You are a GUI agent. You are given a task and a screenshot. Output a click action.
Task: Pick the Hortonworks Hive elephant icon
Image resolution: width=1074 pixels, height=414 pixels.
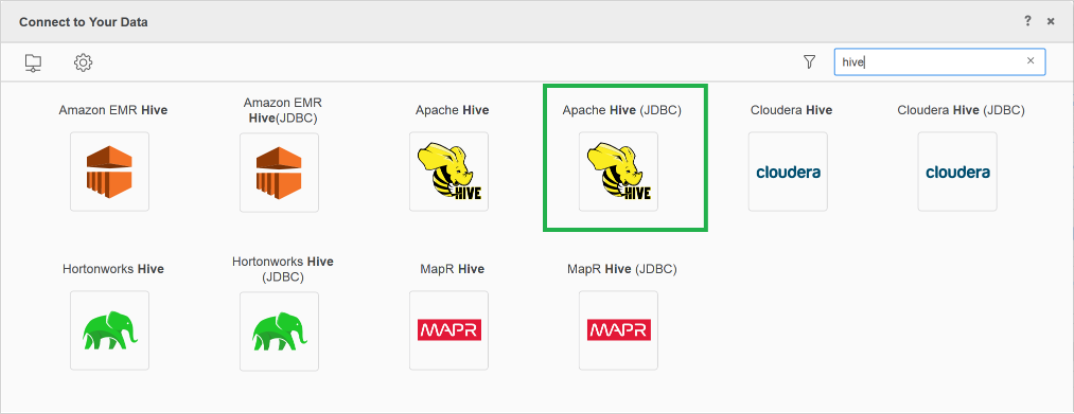110,330
